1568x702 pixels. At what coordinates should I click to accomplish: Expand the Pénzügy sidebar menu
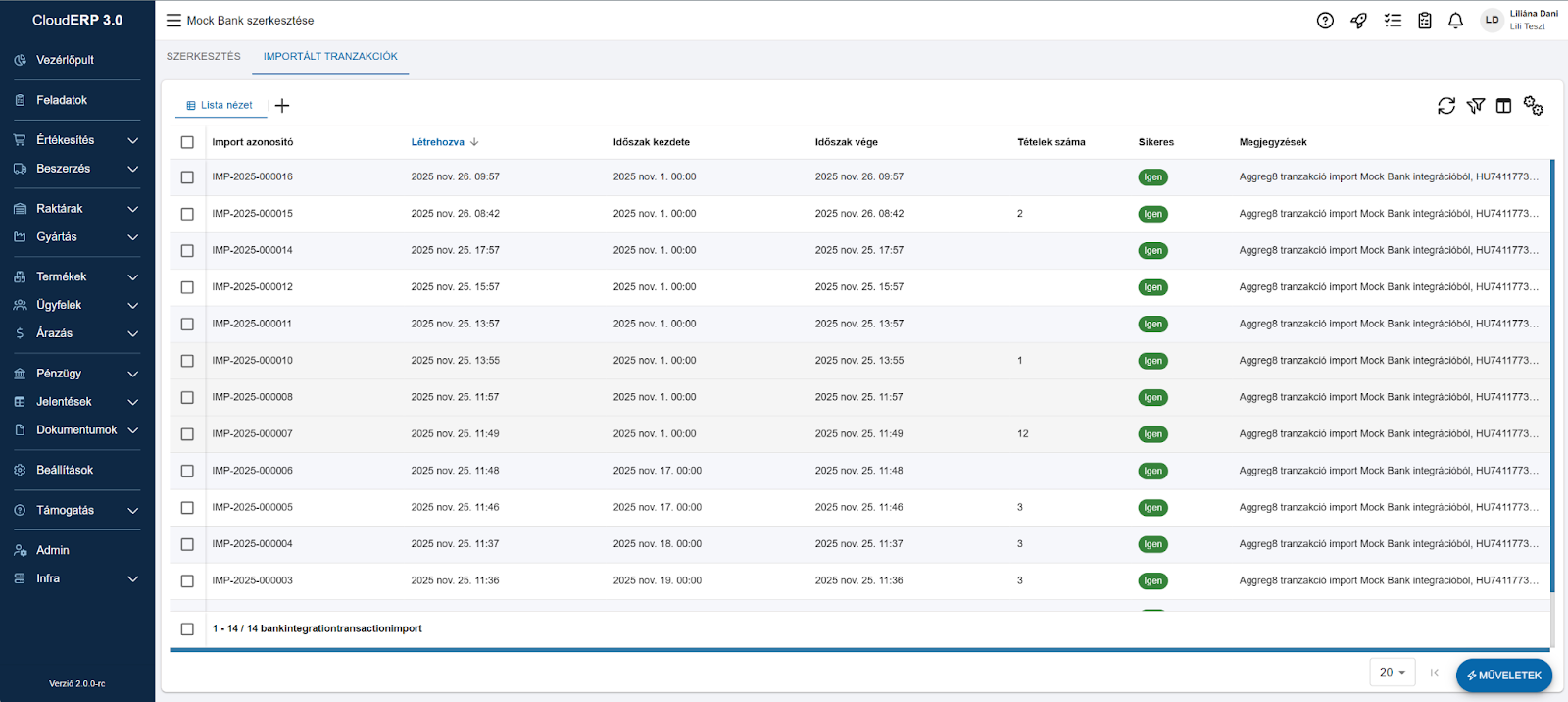pyautogui.click(x=76, y=374)
